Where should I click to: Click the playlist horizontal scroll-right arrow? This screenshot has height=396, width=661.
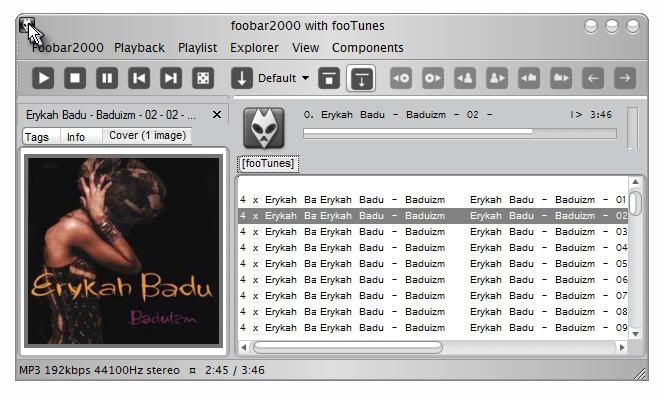pyautogui.click(x=622, y=348)
